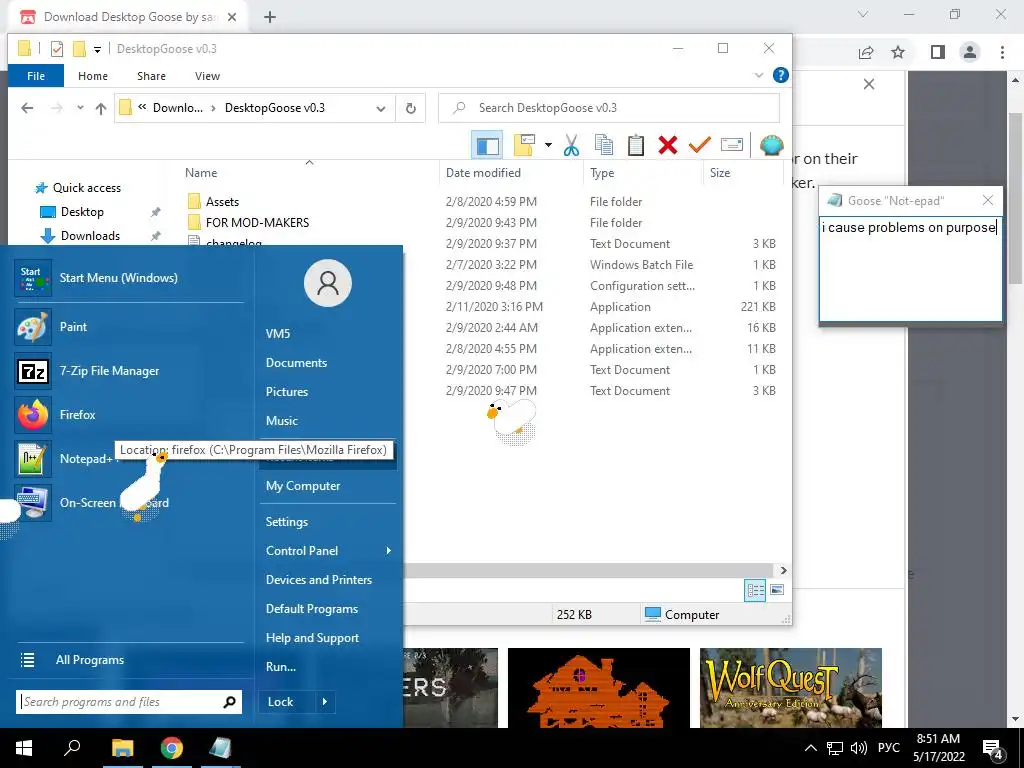The height and width of the screenshot is (768, 1024).
Task: Expand the Folder Options toolbar arrow
Action: tap(548, 145)
